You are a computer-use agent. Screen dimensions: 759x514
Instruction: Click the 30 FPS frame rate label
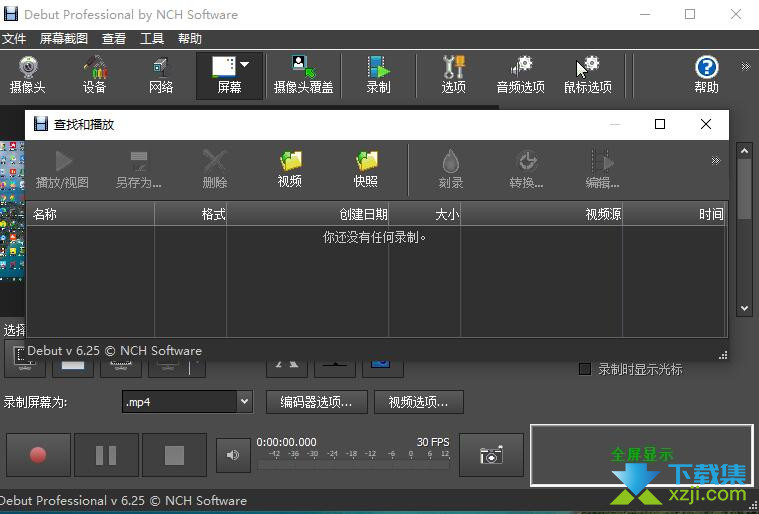coord(433,442)
